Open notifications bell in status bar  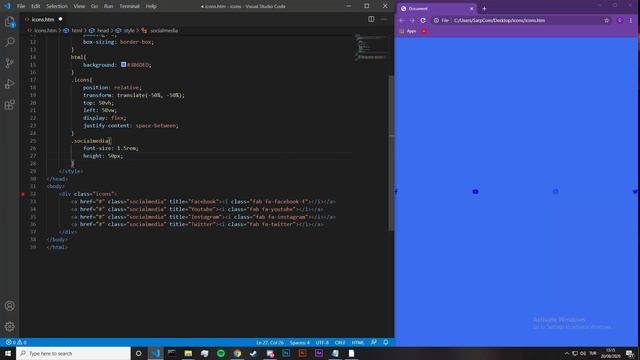(x=386, y=342)
